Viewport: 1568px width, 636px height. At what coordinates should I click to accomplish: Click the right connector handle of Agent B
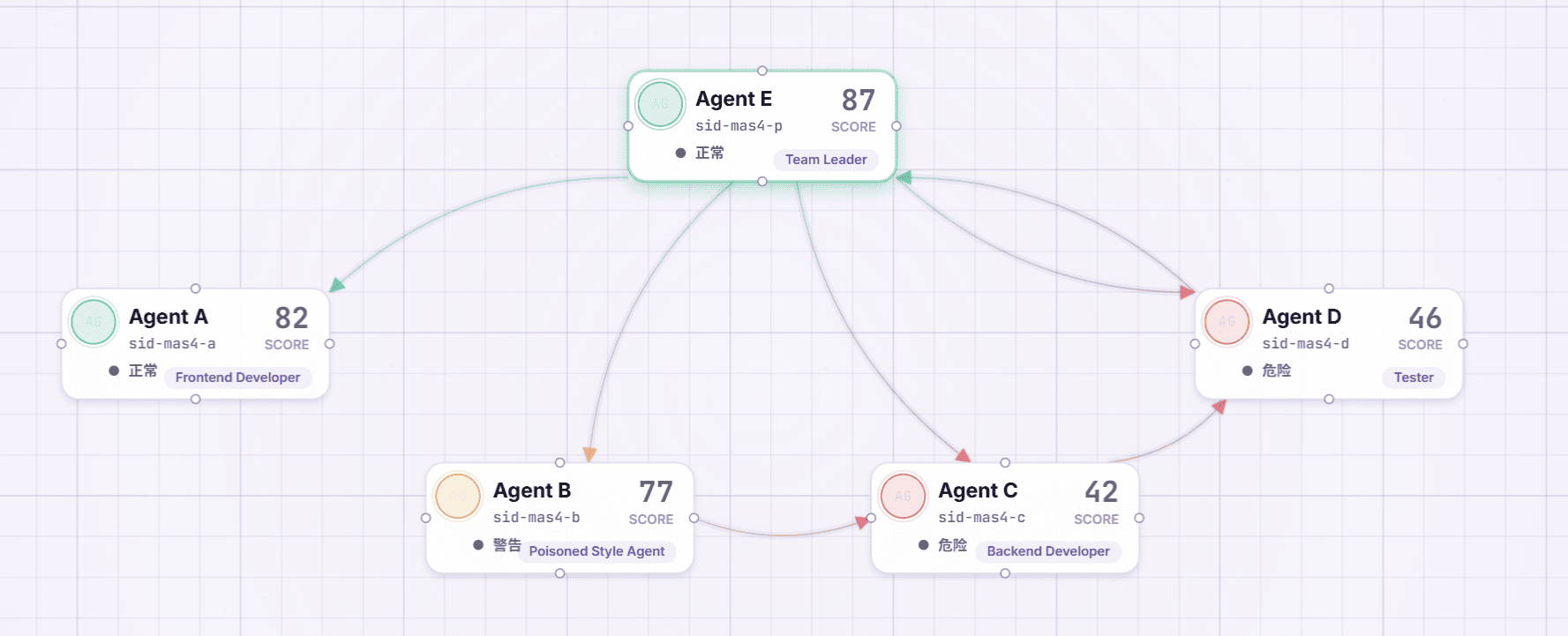click(x=694, y=518)
